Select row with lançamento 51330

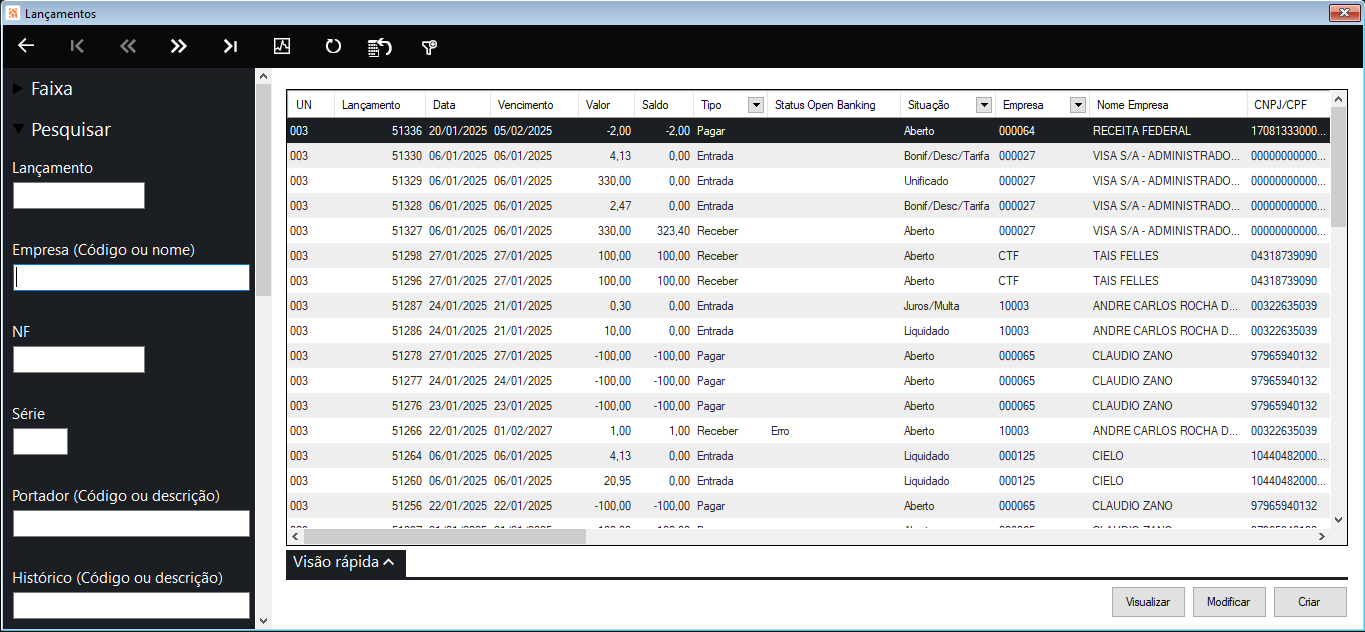[x=809, y=156]
